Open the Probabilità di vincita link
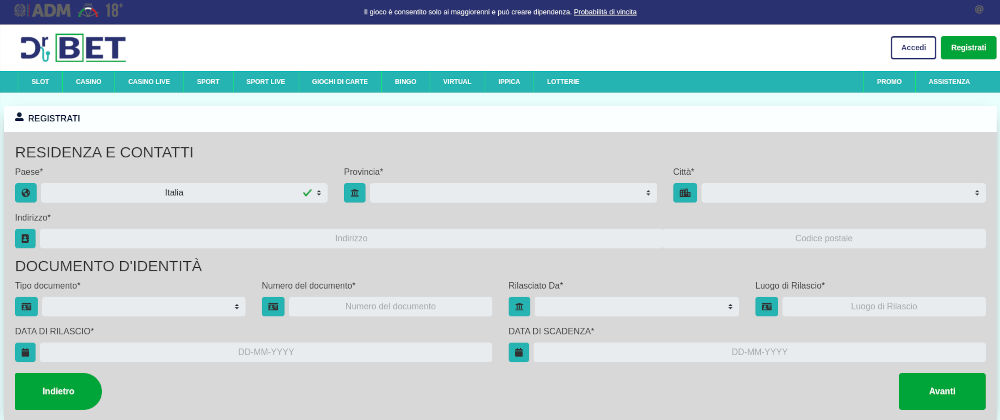Viewport: 1000px width, 420px height. [x=605, y=12]
